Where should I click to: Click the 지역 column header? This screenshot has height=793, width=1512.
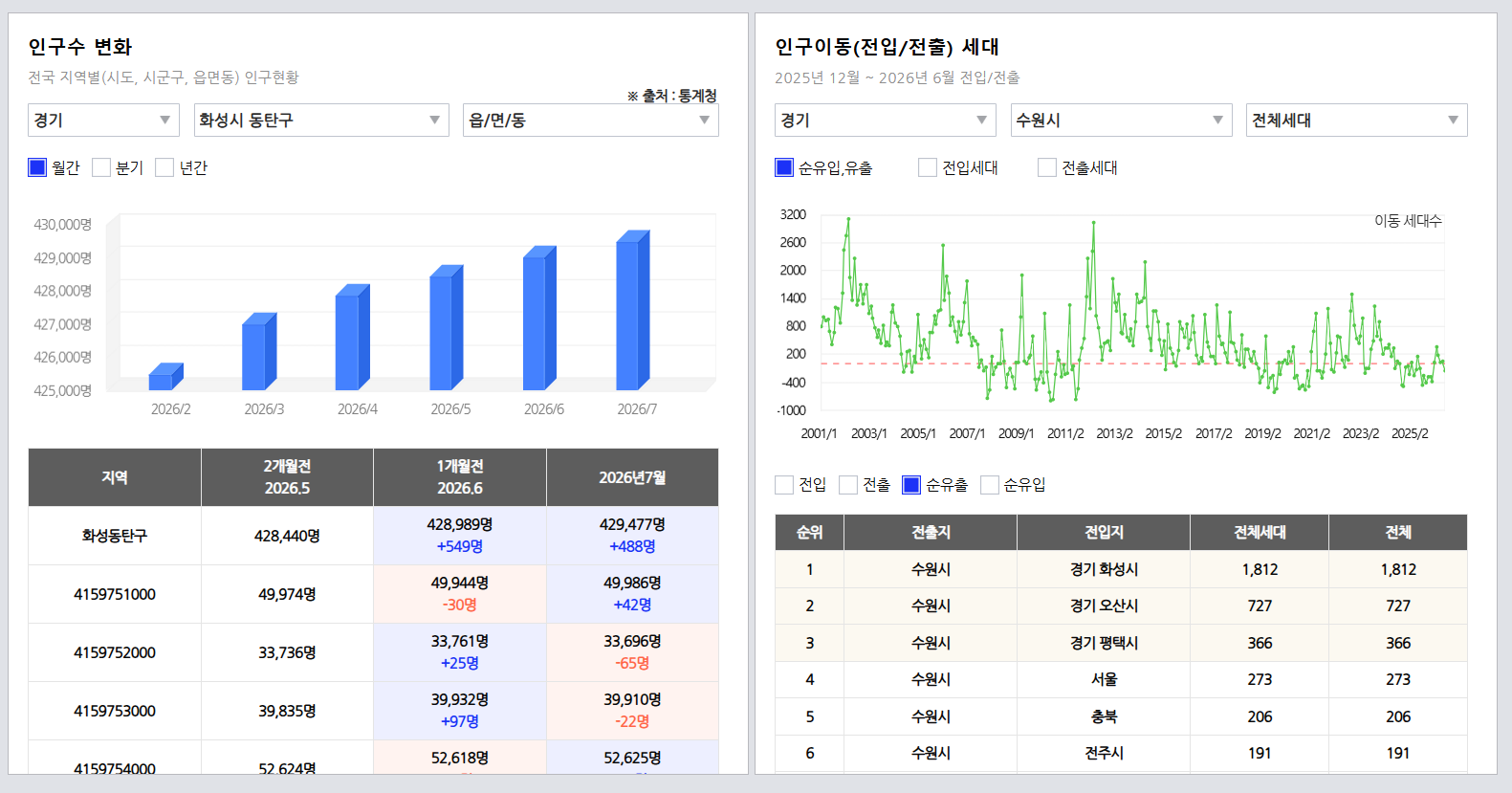pos(115,477)
